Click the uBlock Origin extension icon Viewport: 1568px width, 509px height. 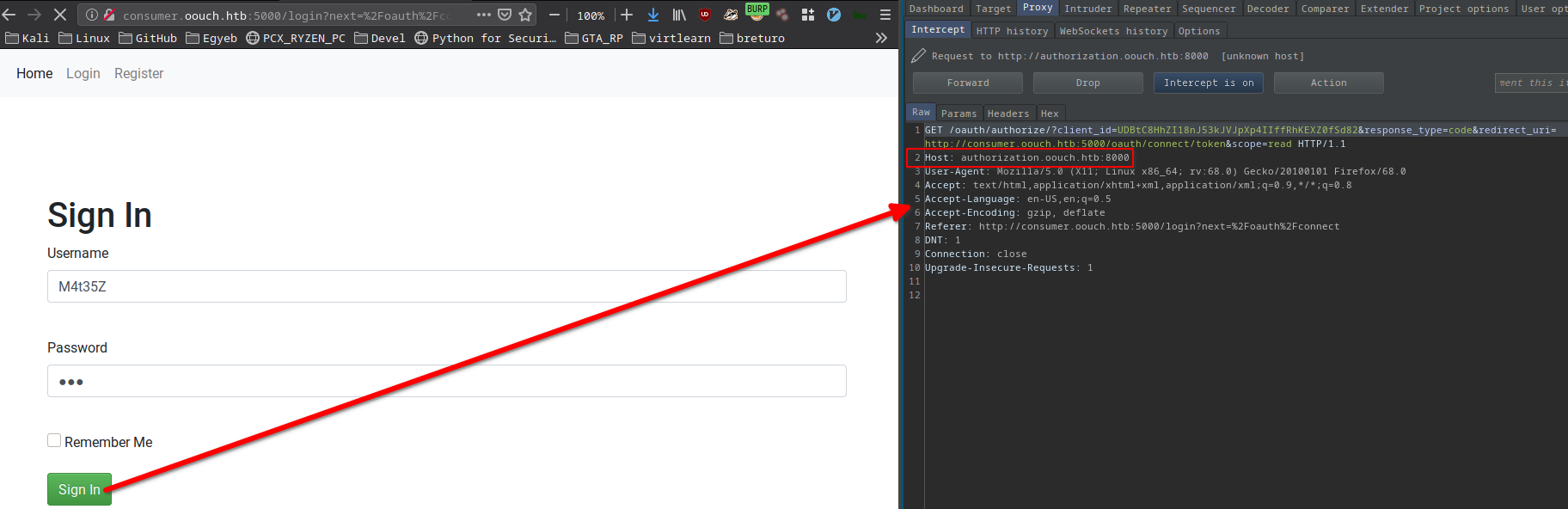point(705,15)
